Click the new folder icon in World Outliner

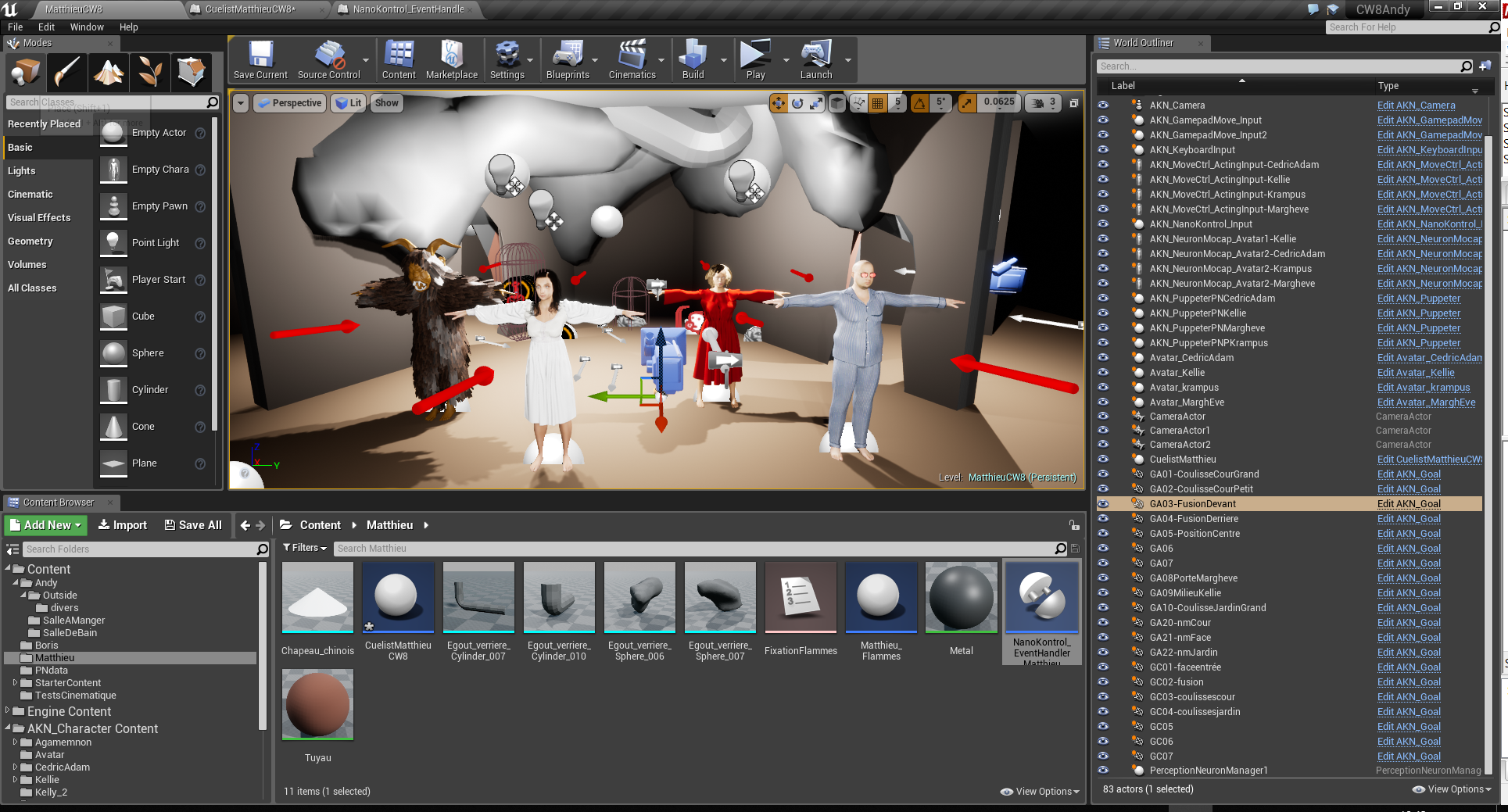tap(1485, 66)
